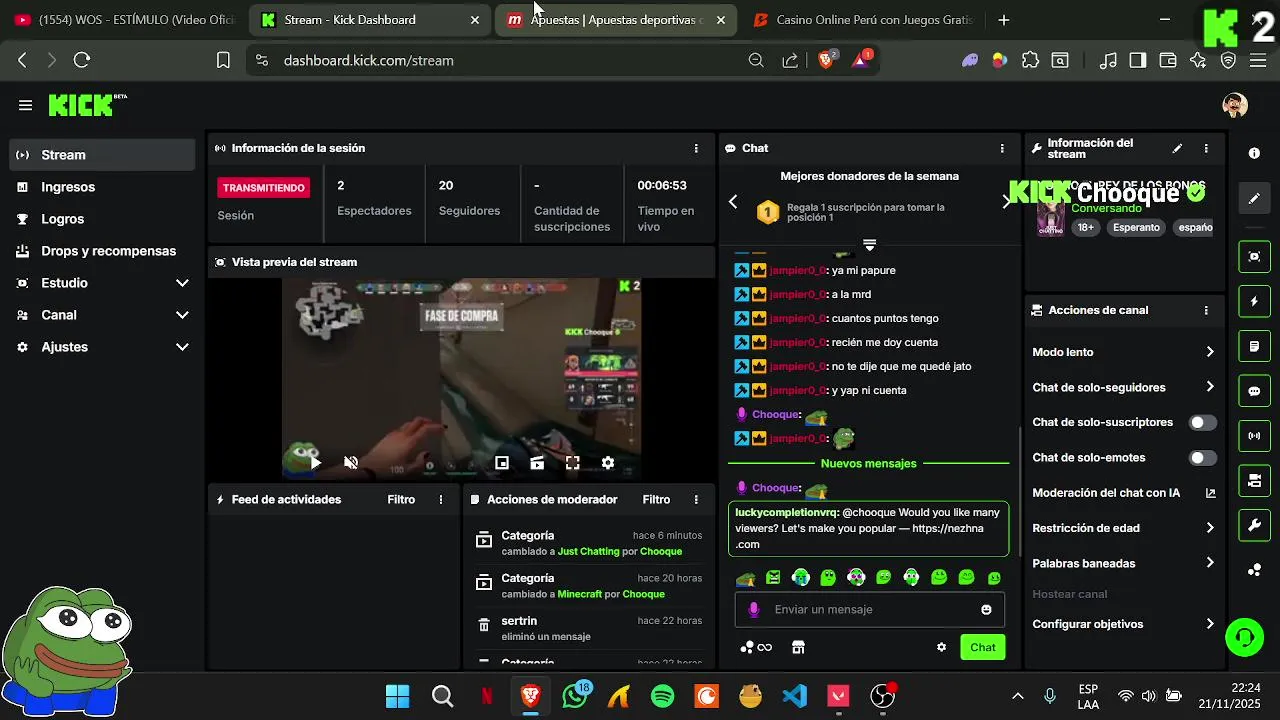
Task: Select the pencil tool in the right sidebar
Action: coord(1254,198)
